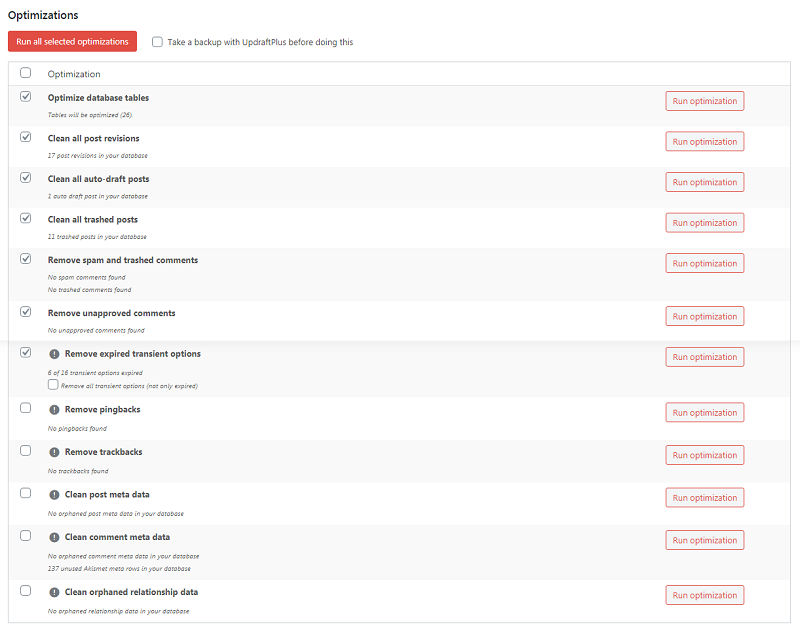Uncheck Remove expired transient options
This screenshot has height=633, width=800.
[x=26, y=352]
